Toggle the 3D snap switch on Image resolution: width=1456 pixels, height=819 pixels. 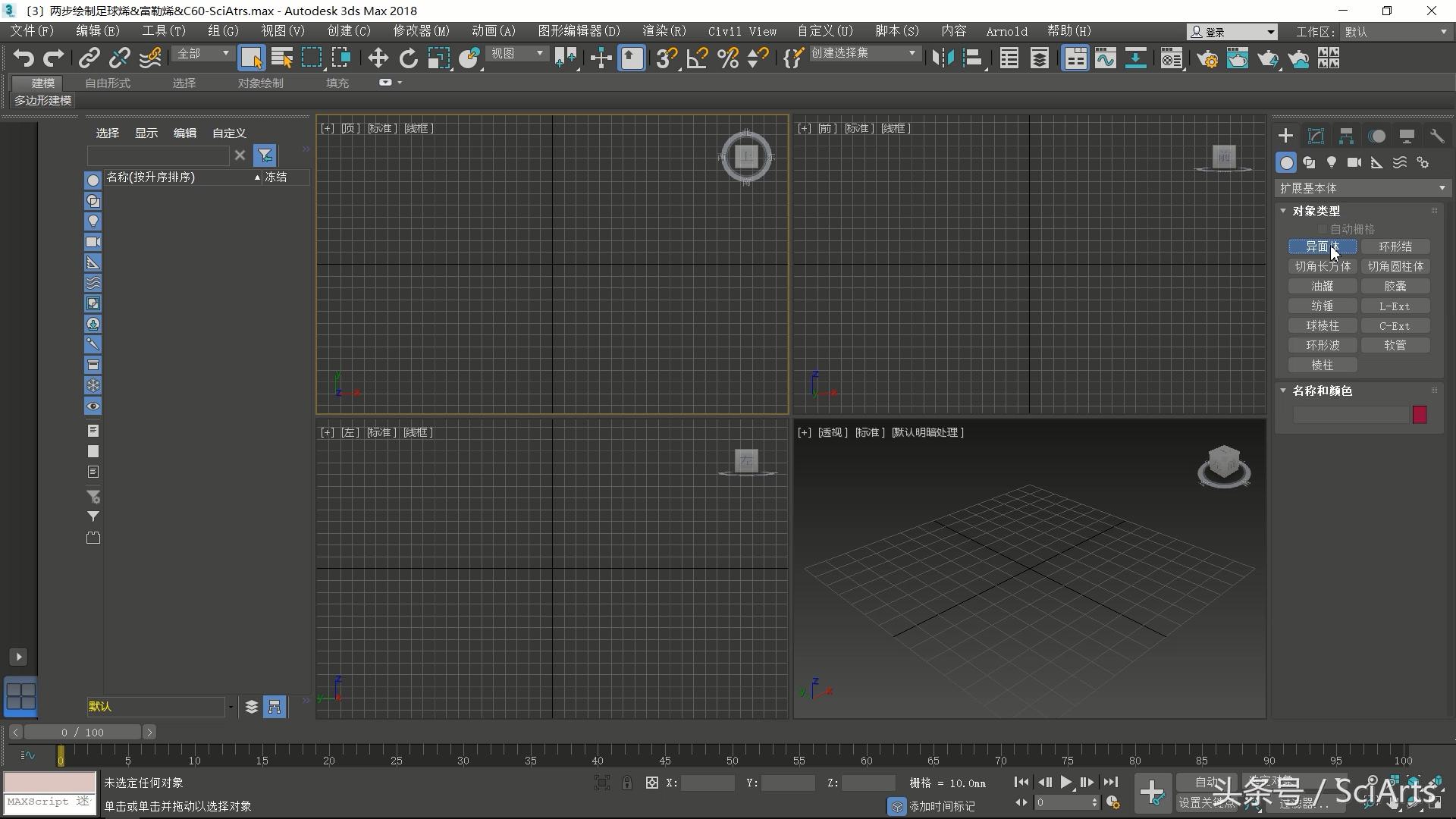coord(666,58)
